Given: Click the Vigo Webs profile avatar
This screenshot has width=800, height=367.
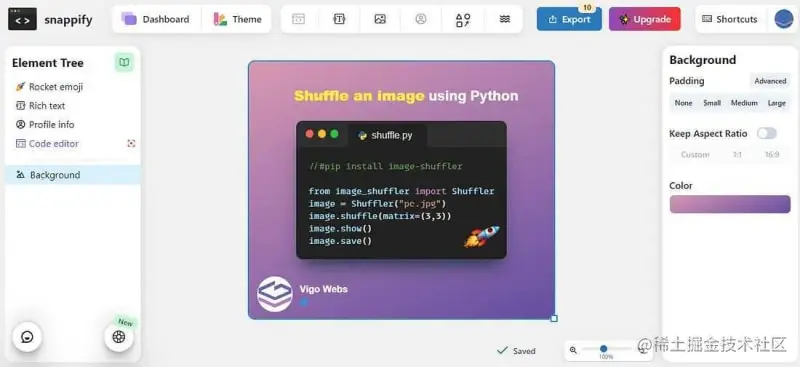Looking at the screenshot, I should [274, 294].
